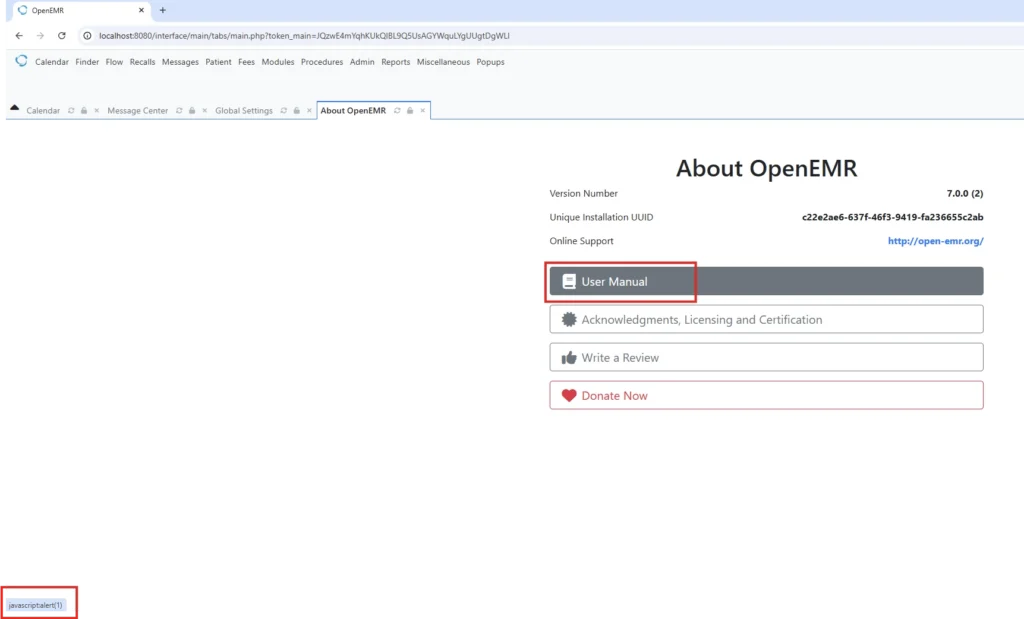Reload the page with the browser refresh icon

pyautogui.click(x=62, y=36)
